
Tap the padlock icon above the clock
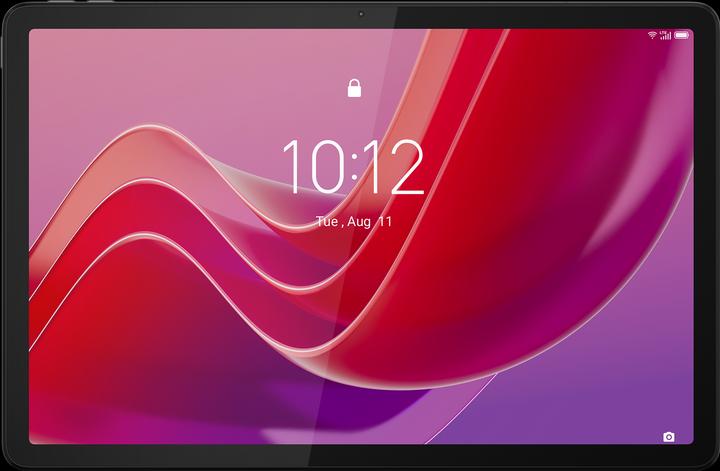(354, 88)
